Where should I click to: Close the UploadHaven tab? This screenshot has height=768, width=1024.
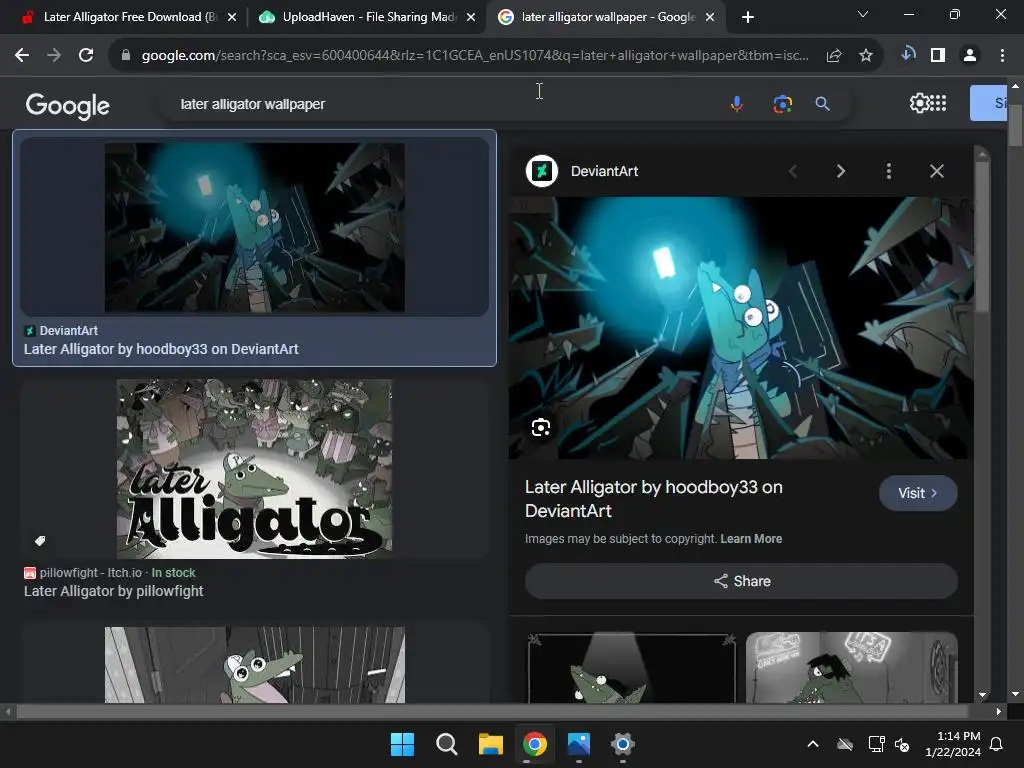471,17
